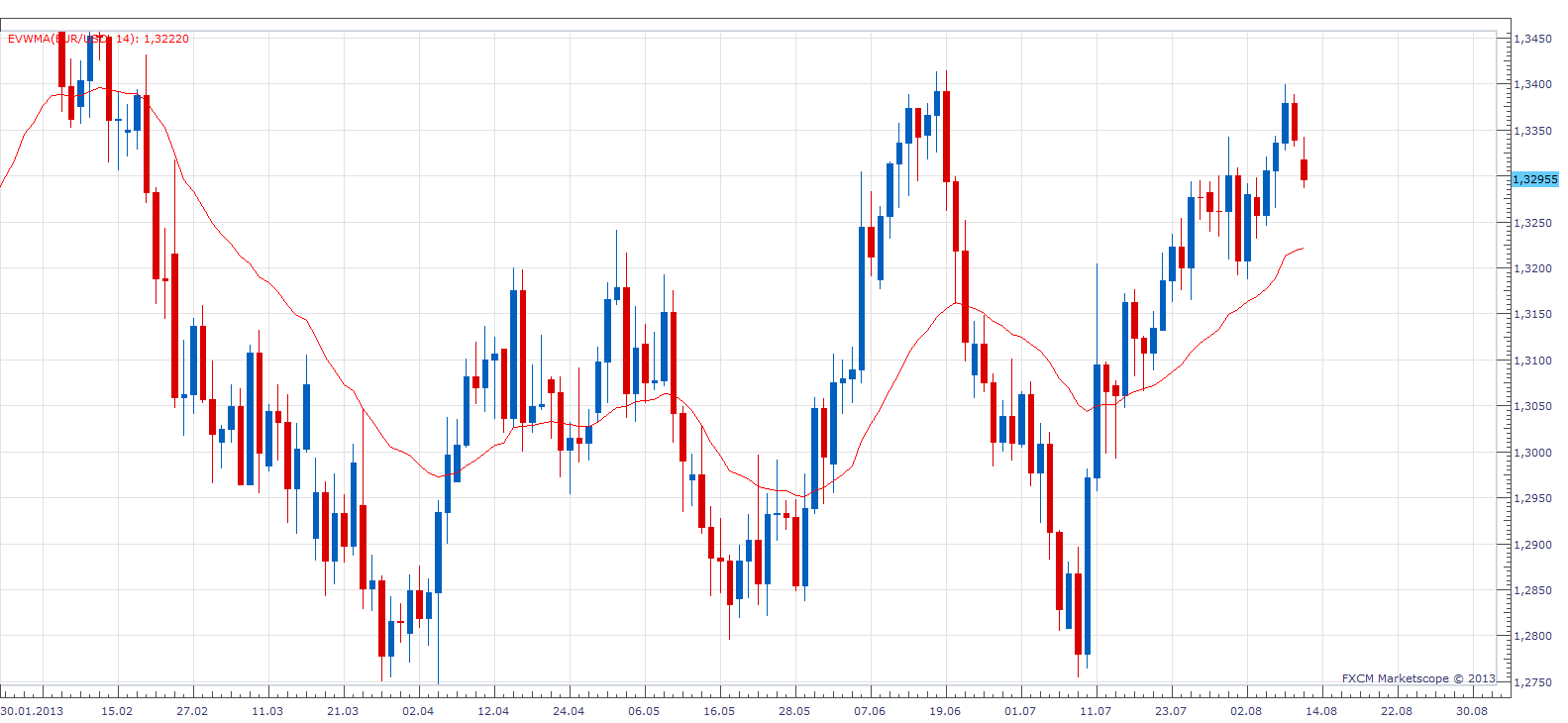Click the 1,3250 price axis label
The image size is (1568, 723).
(1533, 223)
